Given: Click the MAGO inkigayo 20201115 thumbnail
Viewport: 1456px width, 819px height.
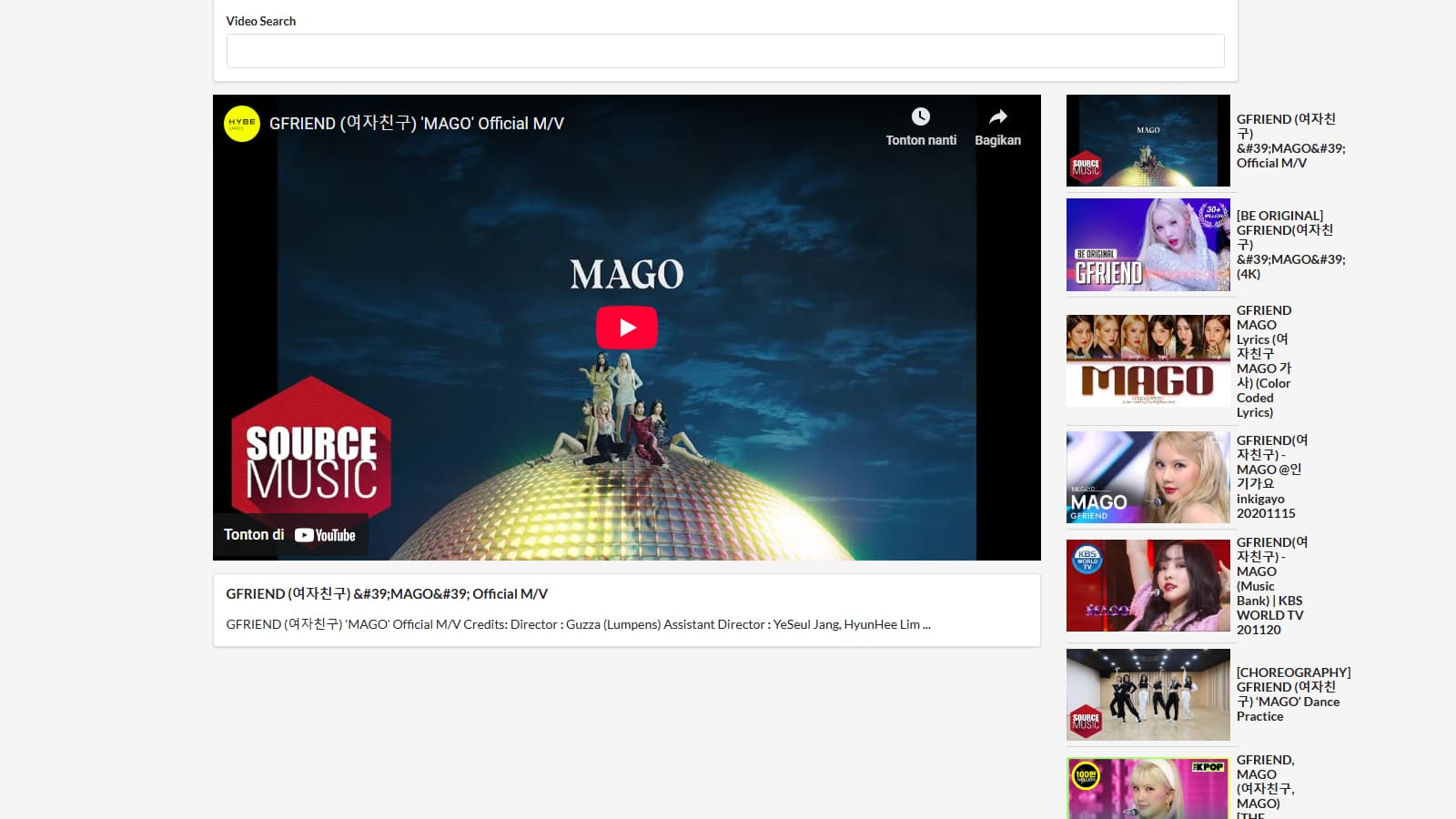Looking at the screenshot, I should (x=1148, y=477).
